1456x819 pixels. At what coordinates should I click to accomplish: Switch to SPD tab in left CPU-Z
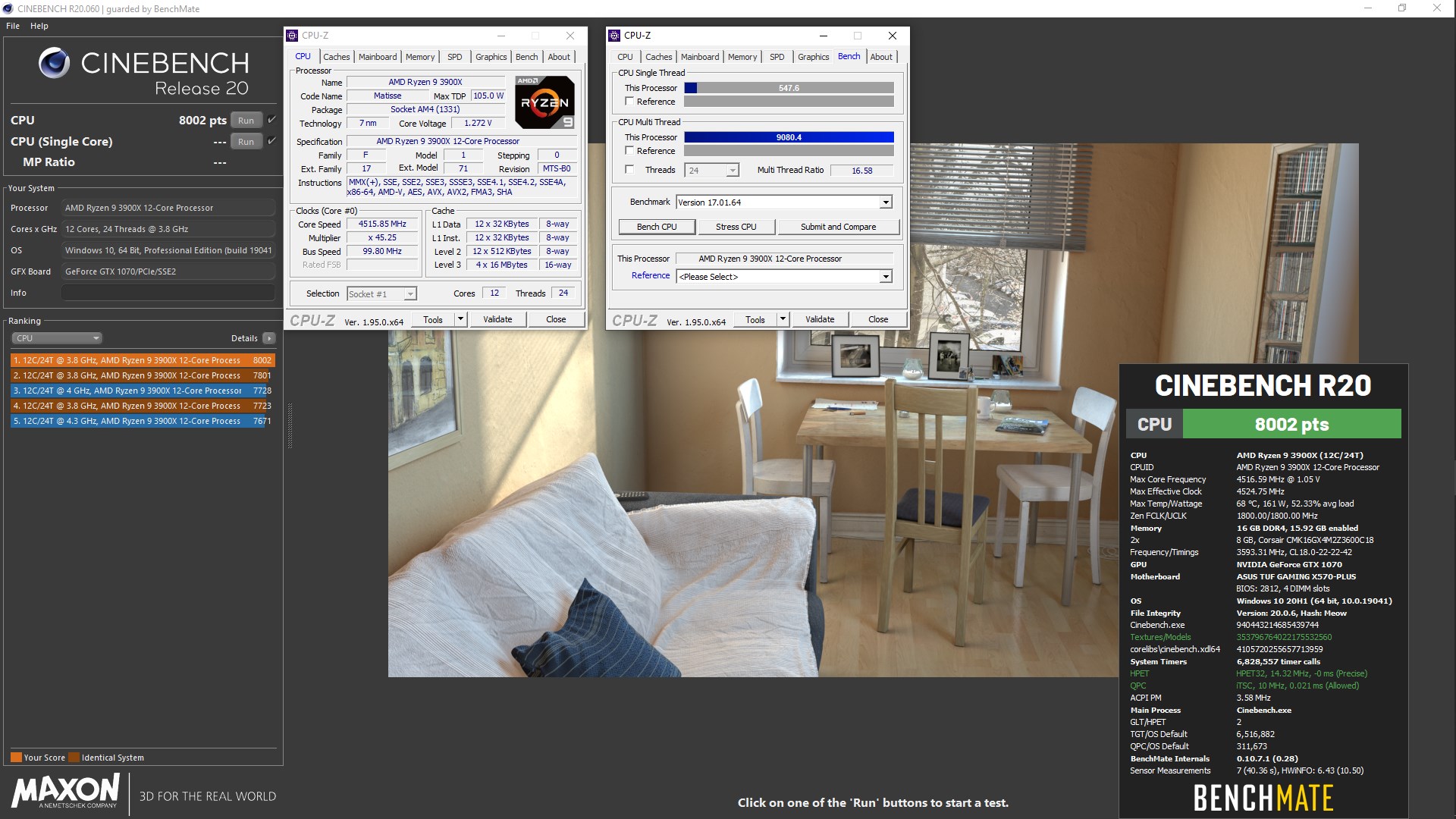pos(454,57)
